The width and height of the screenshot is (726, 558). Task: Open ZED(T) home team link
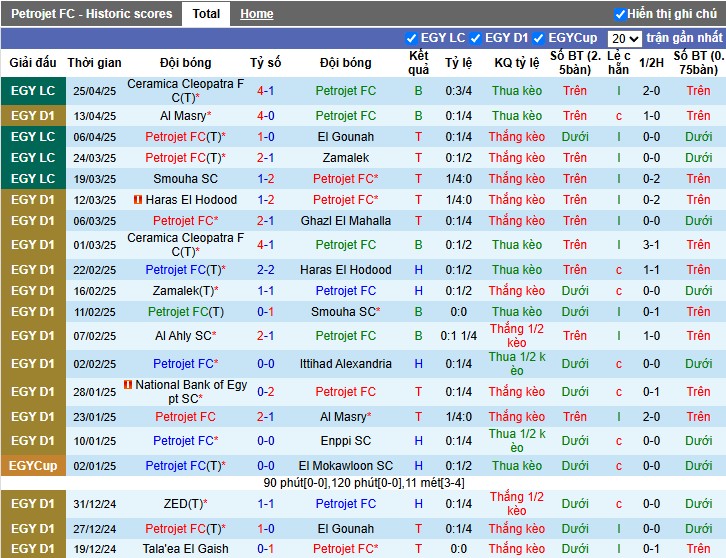point(185,504)
